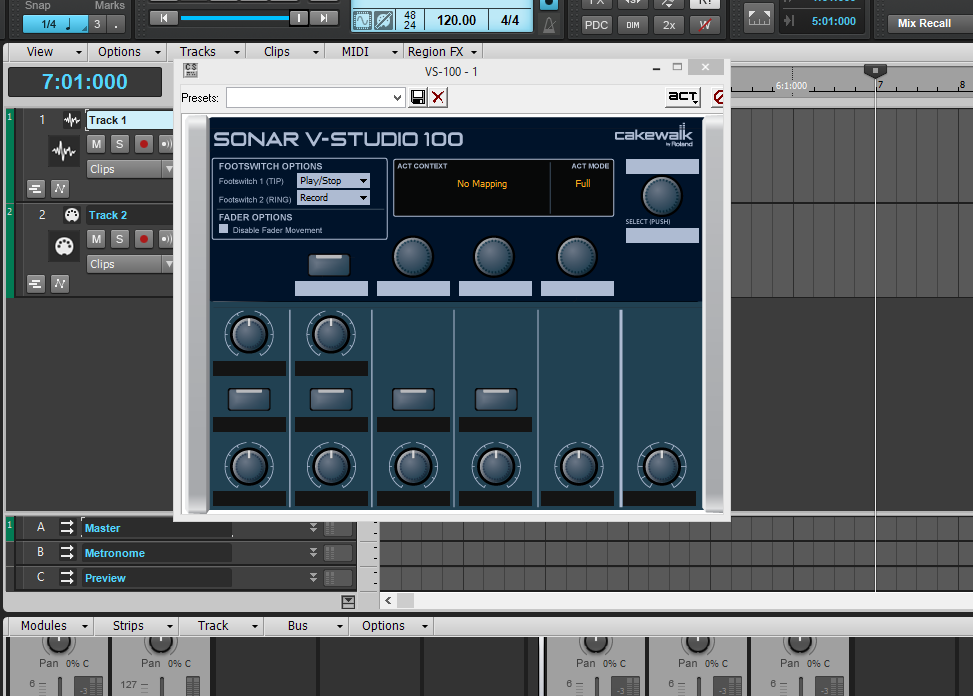Expand the Master bus strip
This screenshot has width=973, height=696.
click(313, 527)
